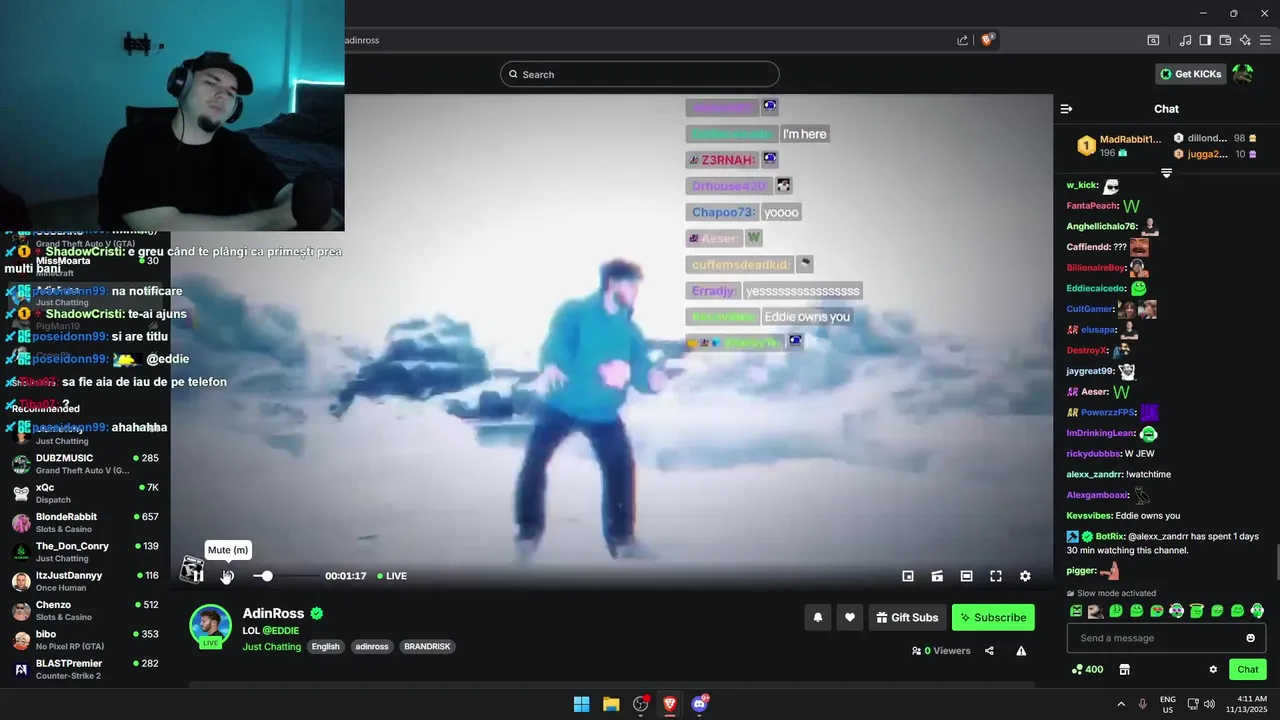Click the taskbar microphone icon
1280x720 pixels.
point(1142,704)
